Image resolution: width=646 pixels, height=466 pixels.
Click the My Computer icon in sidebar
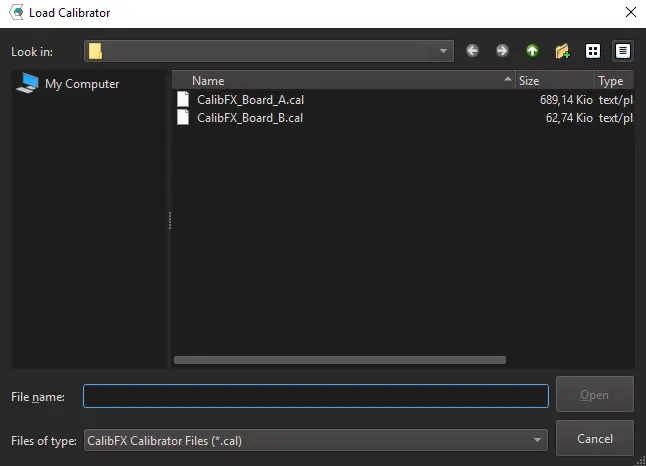tap(26, 84)
